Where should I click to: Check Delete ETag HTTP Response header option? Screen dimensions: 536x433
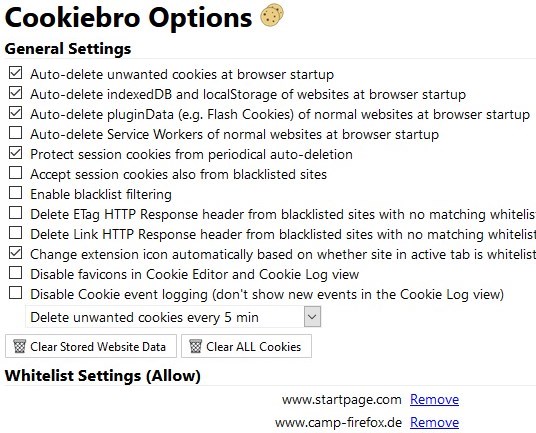pyautogui.click(x=15, y=213)
